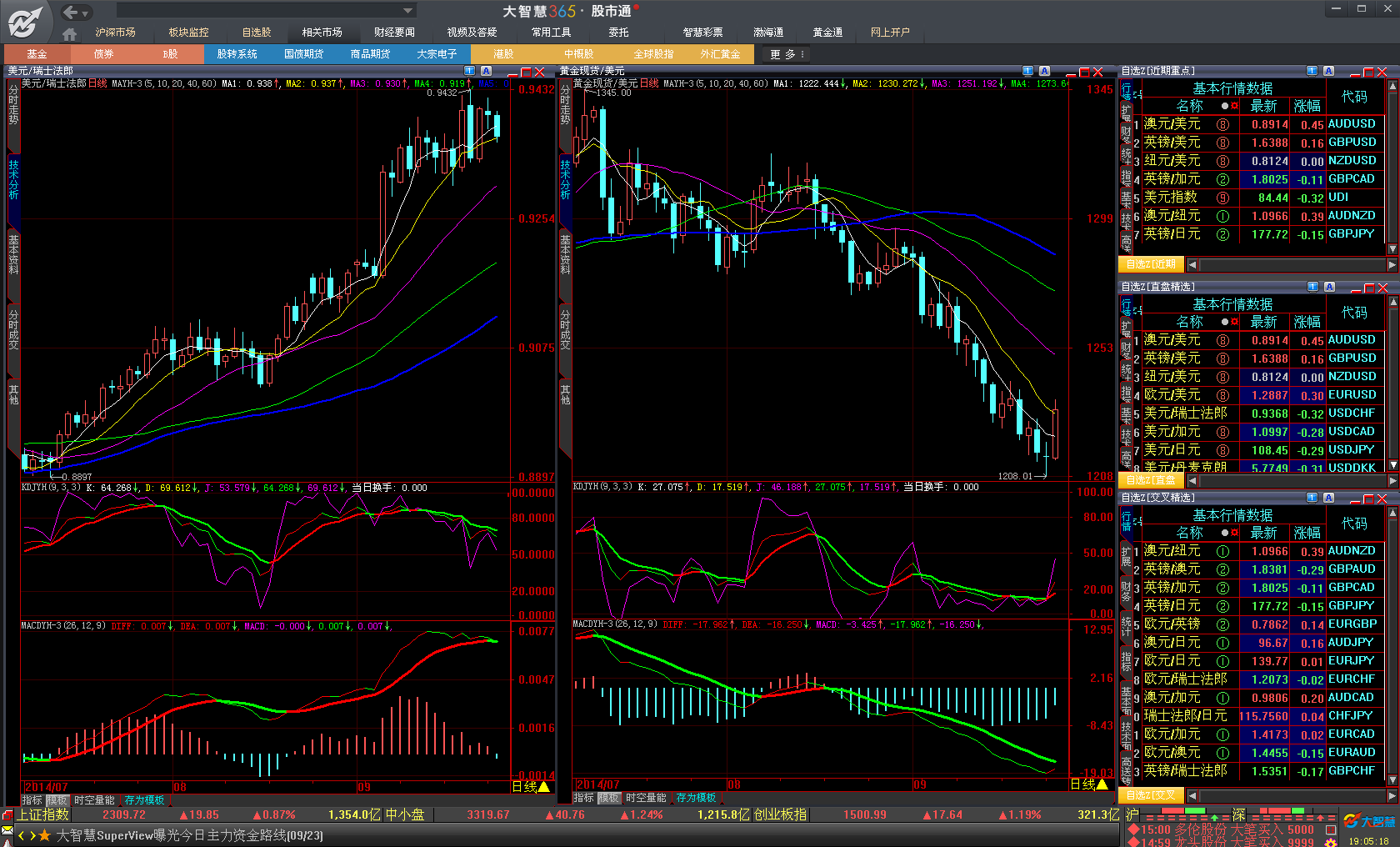Select 自选Z[交叉 bottom tab

(x=1150, y=795)
